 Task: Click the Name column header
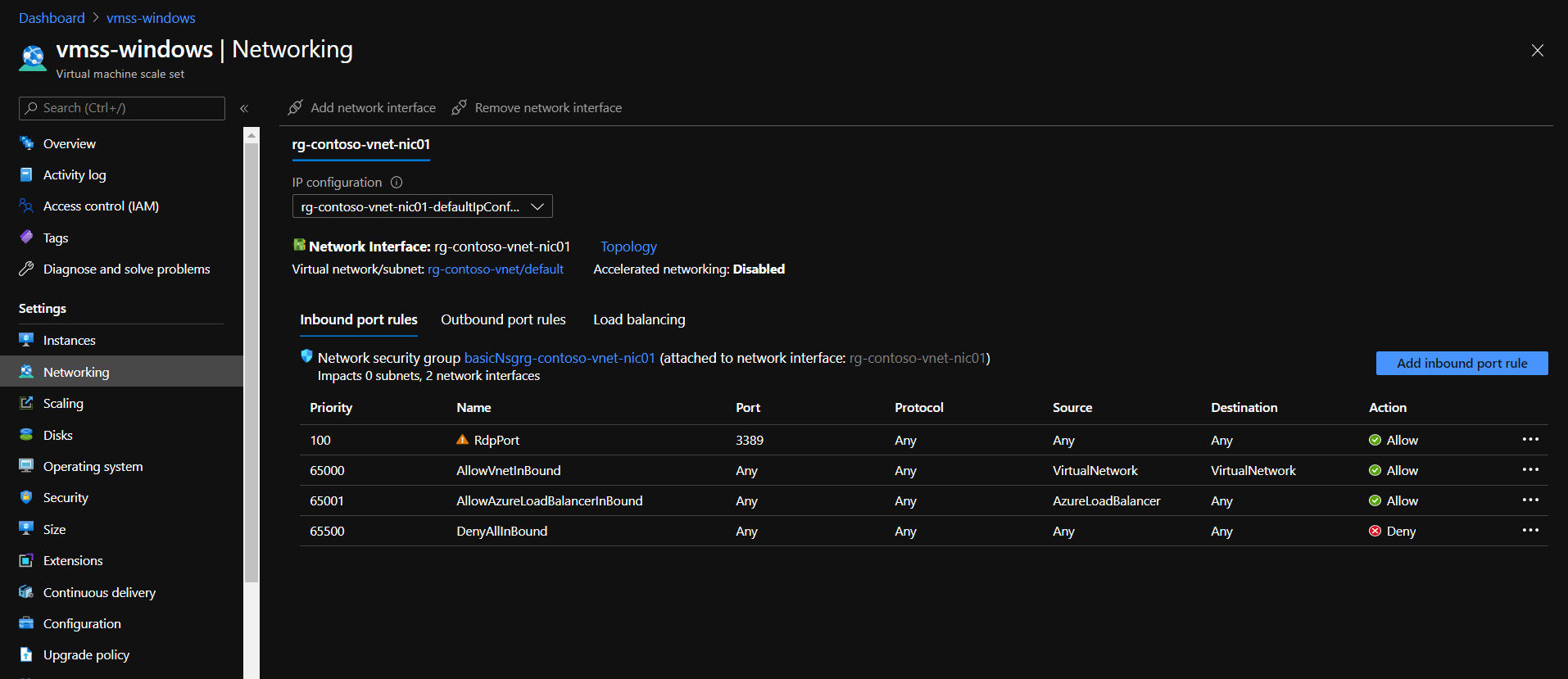(474, 407)
